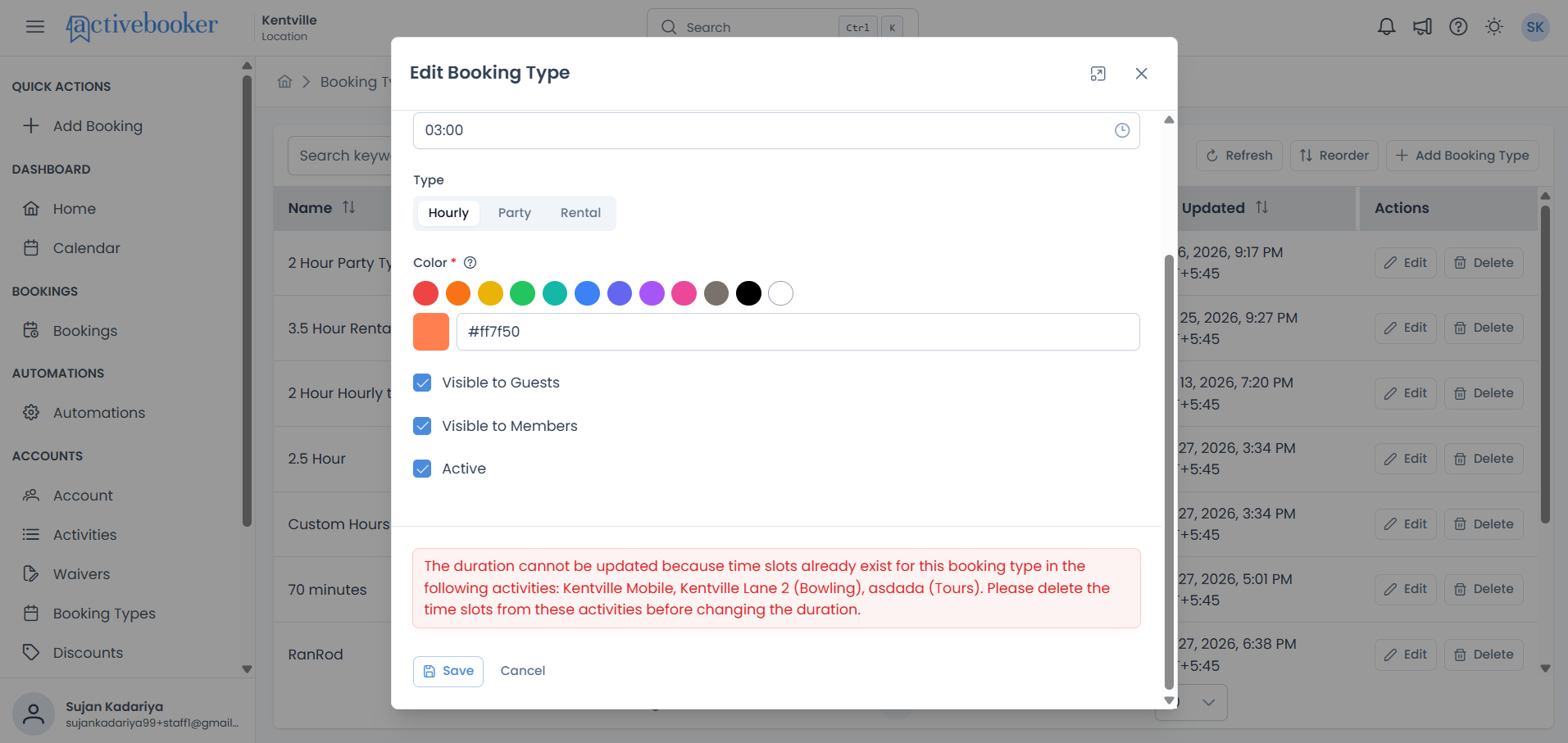Open the hamburger menu icon
1568x743 pixels.
point(35,27)
